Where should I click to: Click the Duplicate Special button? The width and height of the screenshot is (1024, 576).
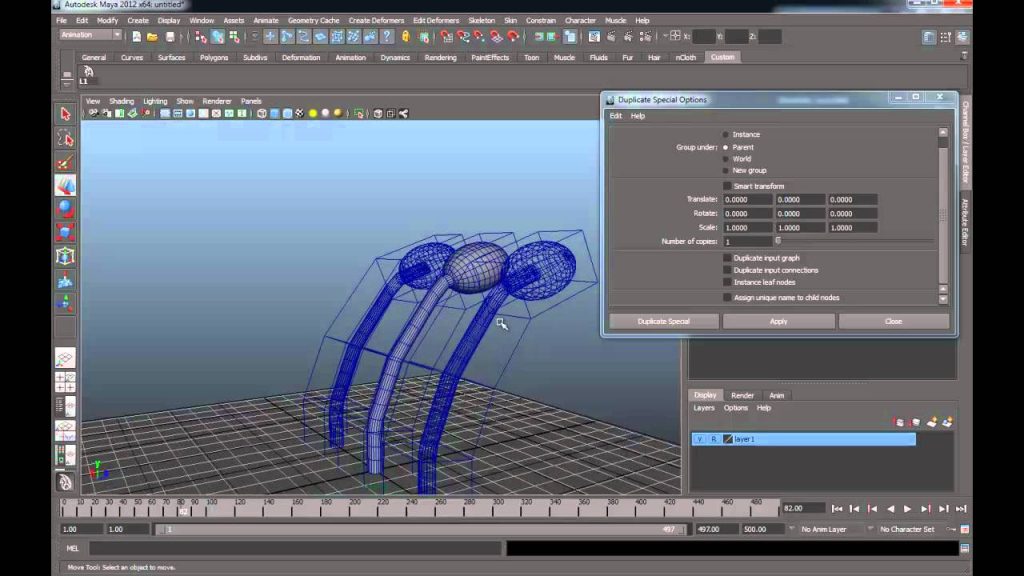point(664,321)
